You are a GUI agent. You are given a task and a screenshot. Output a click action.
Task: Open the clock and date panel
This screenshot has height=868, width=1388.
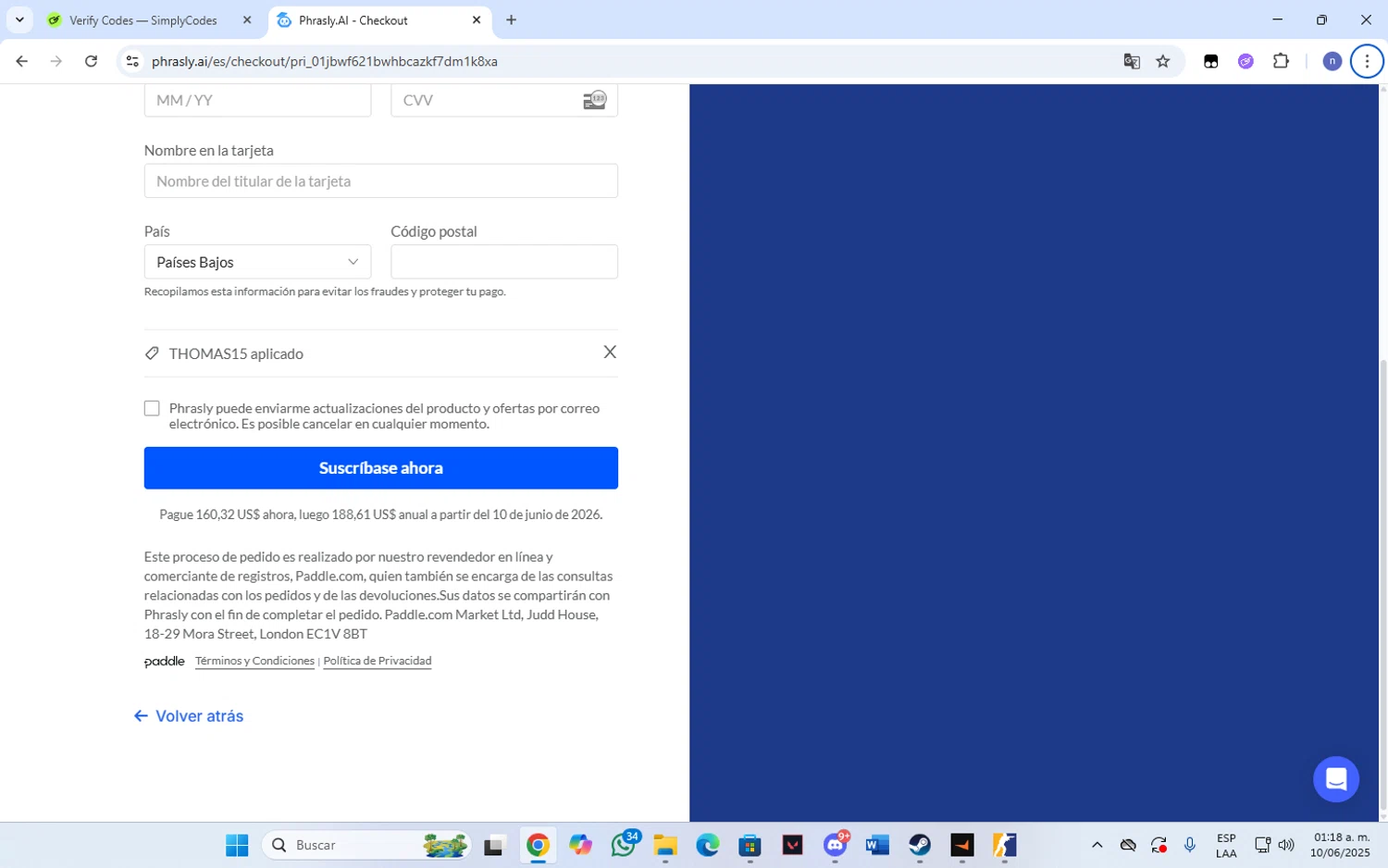coord(1341,845)
